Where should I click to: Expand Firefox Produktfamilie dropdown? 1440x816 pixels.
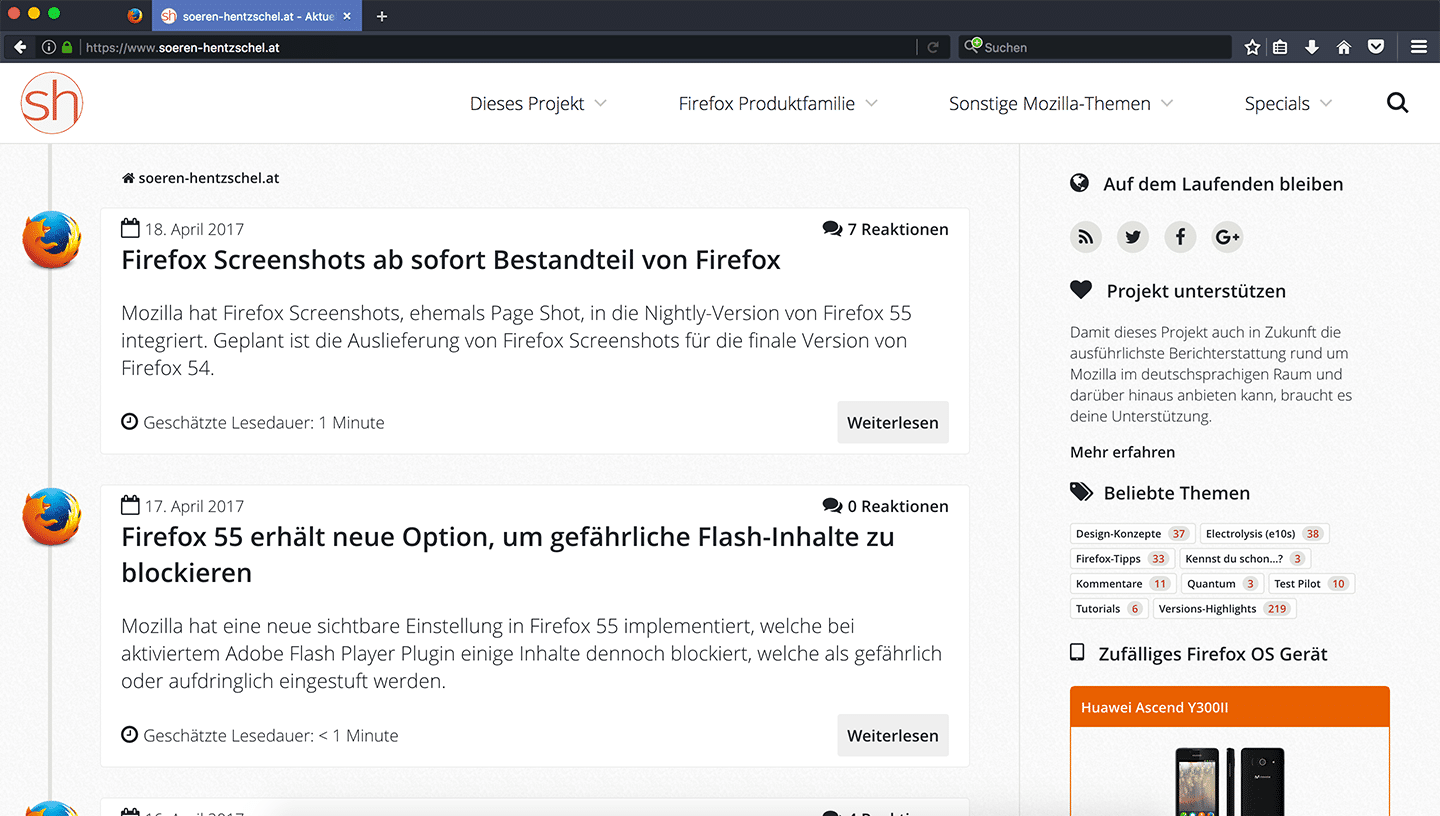(777, 103)
